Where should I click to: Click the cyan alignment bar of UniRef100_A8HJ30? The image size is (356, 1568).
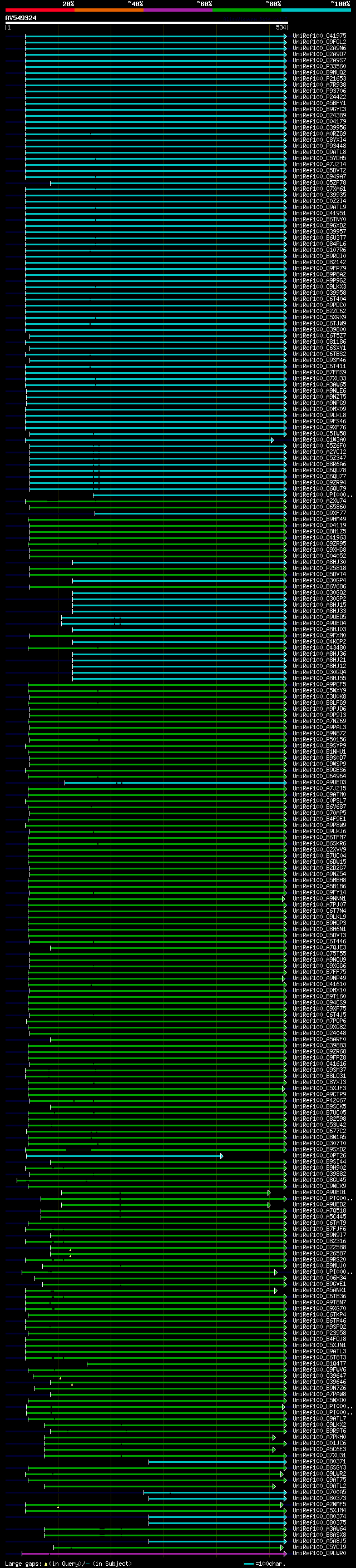pos(180,562)
